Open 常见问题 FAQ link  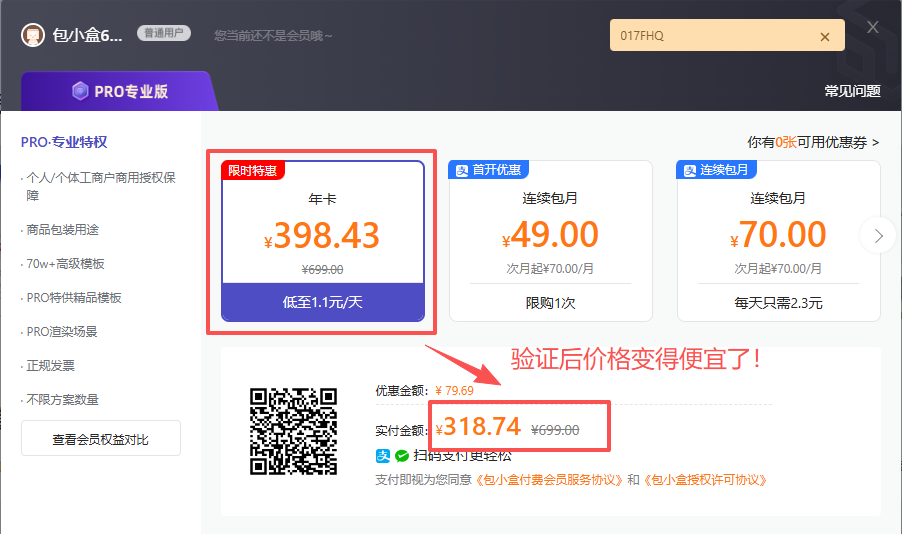click(x=852, y=91)
